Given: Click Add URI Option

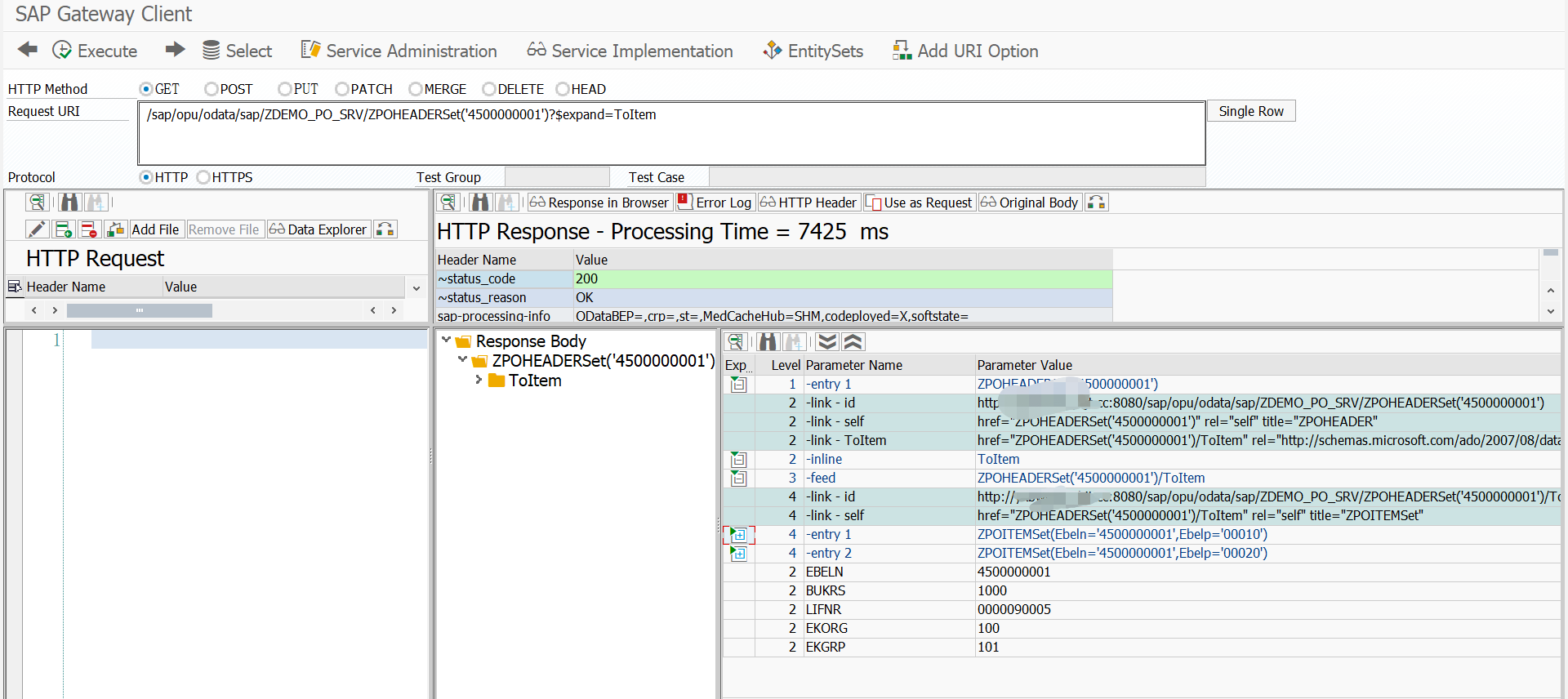Looking at the screenshot, I should click(x=965, y=51).
